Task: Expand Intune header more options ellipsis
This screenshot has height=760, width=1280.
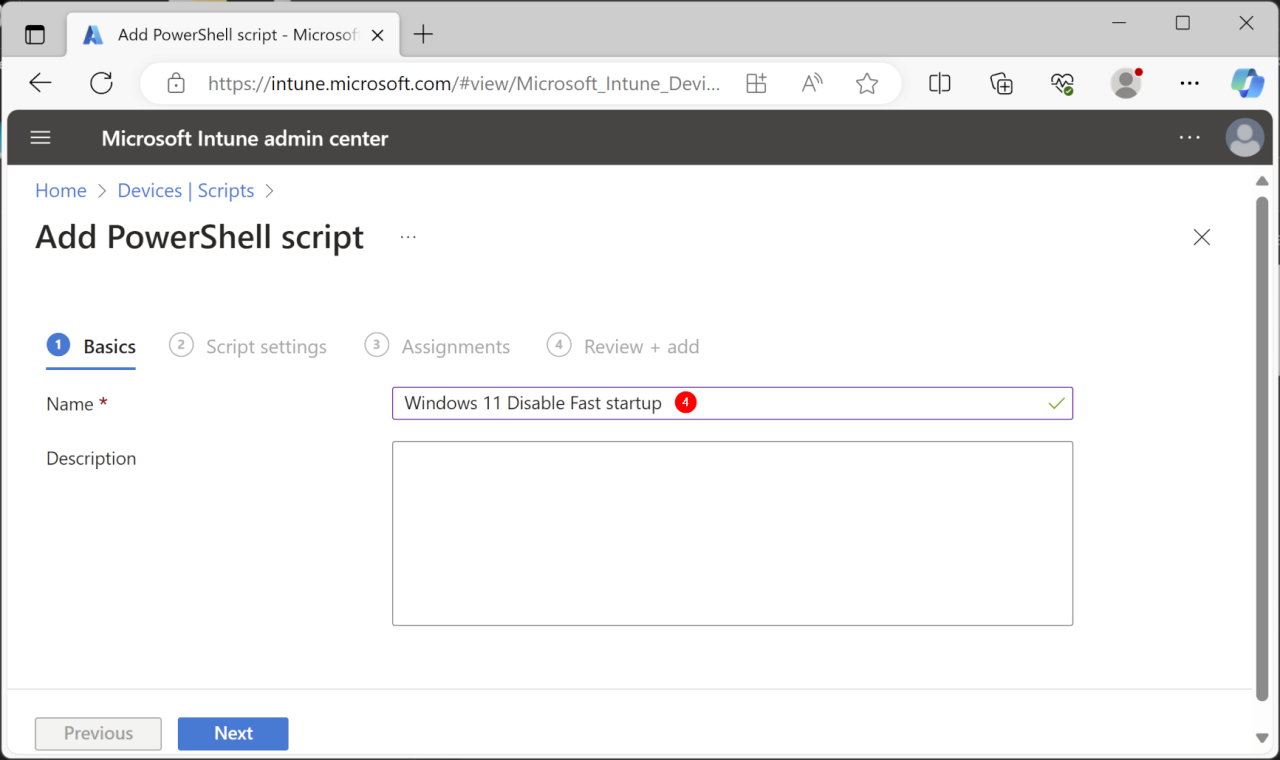Action: click(x=1189, y=138)
